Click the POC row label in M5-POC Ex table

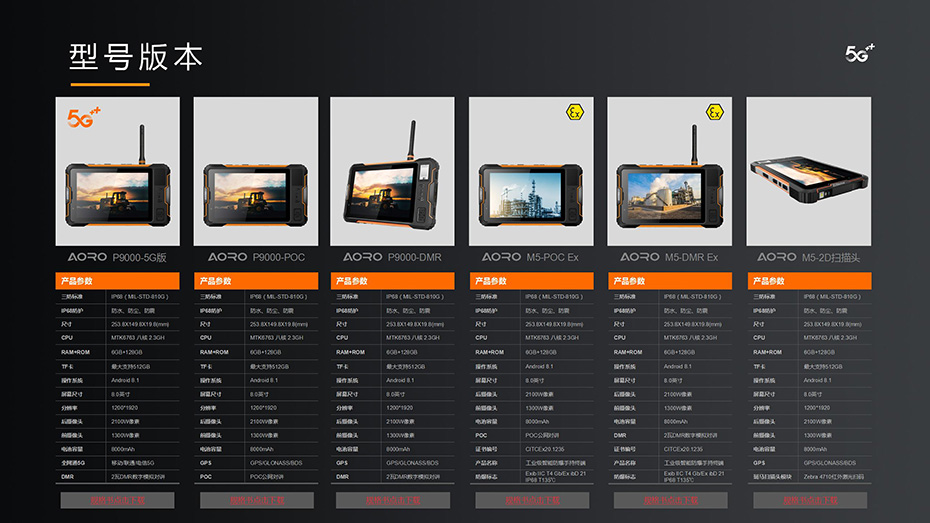pos(481,435)
